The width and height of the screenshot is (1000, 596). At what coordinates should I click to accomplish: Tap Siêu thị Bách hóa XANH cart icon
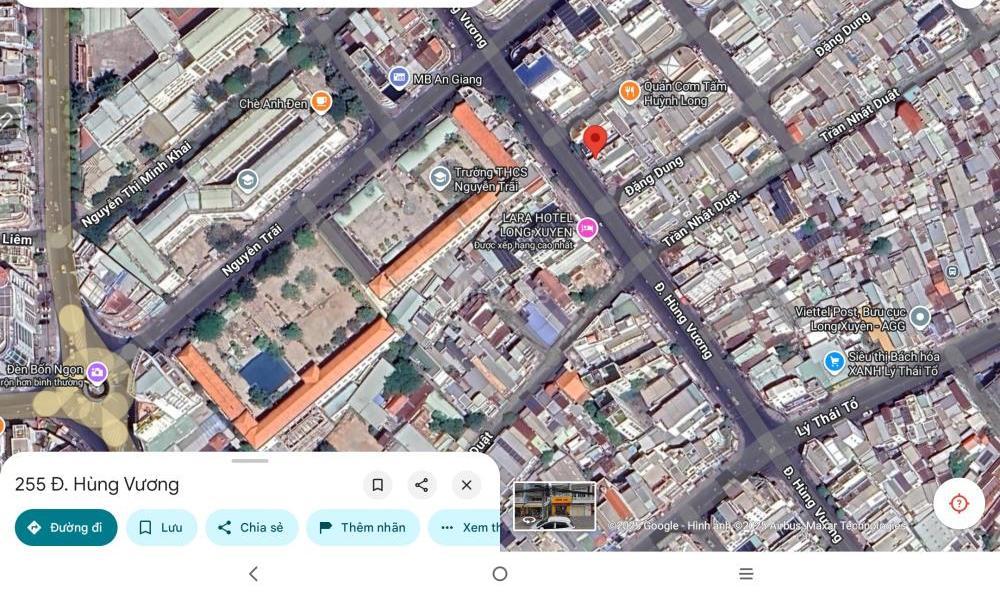click(833, 362)
